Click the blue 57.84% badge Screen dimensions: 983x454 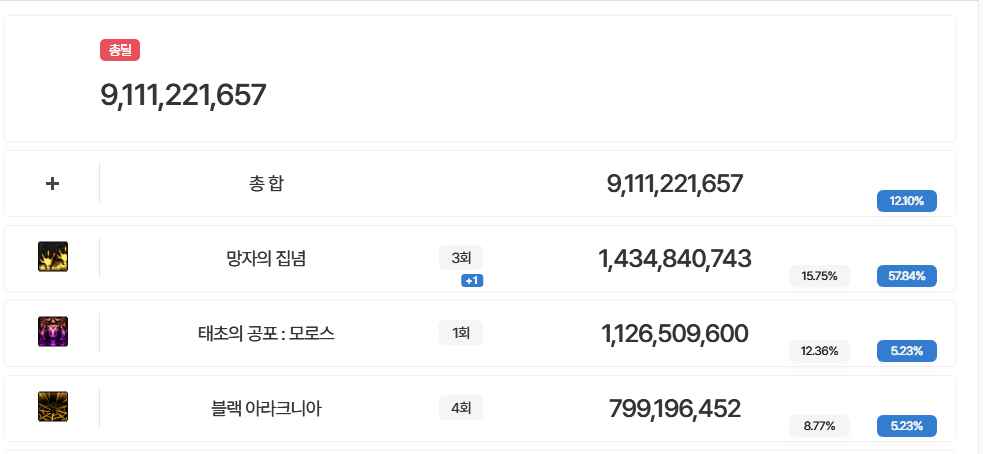[x=907, y=276]
